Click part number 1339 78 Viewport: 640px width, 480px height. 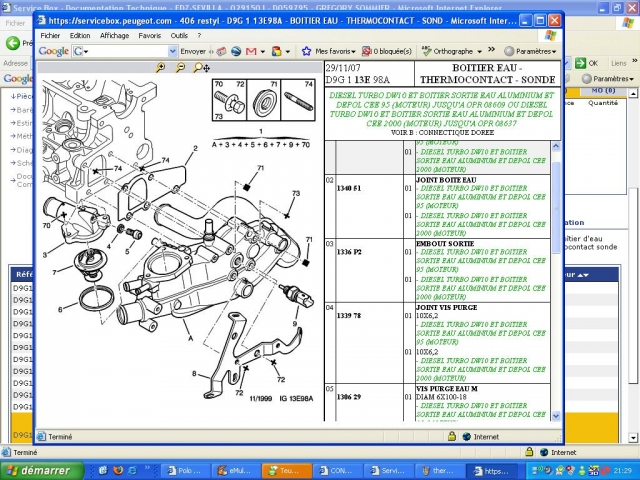[349, 316]
